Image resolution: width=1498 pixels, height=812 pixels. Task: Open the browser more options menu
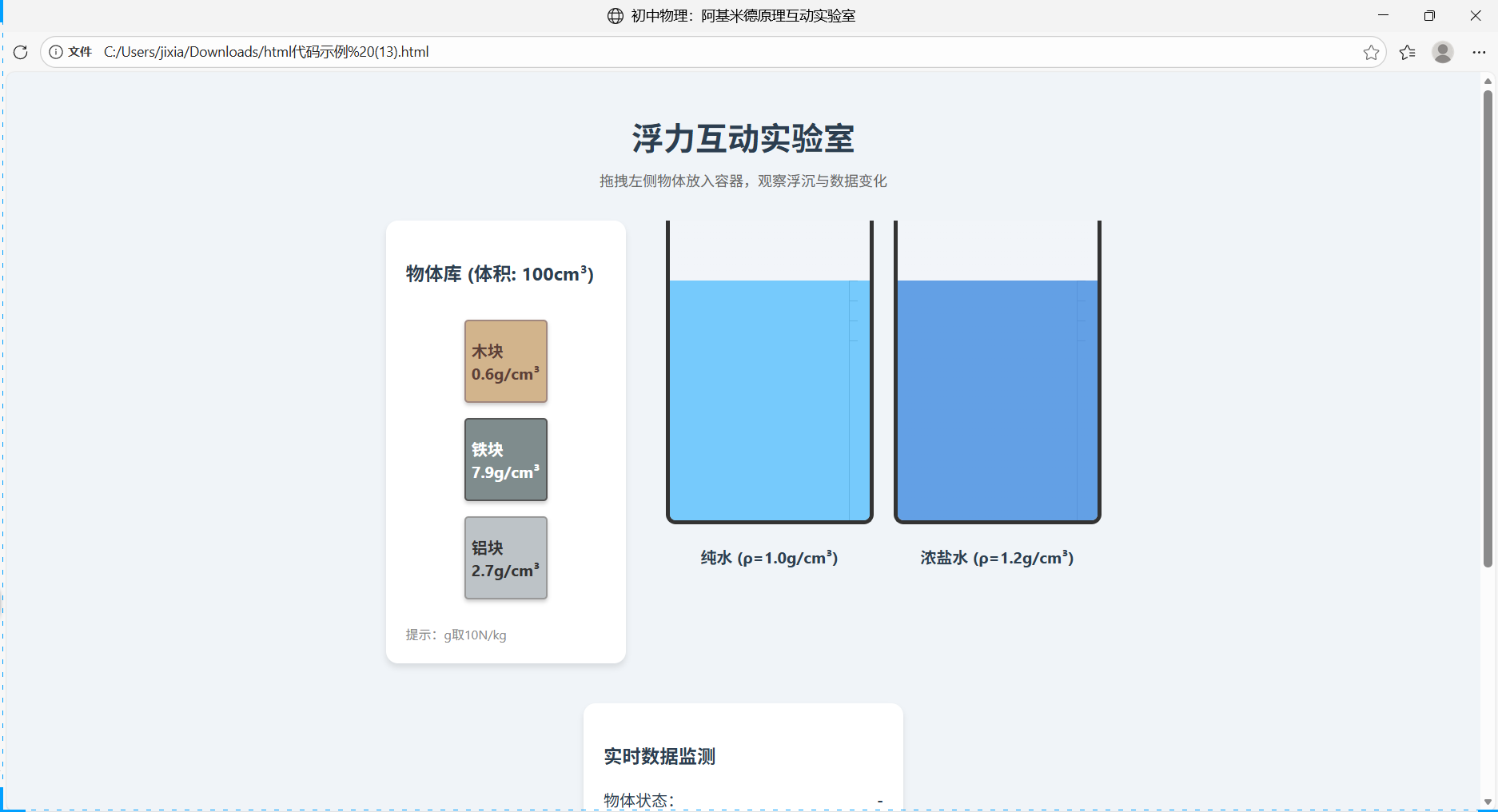pos(1480,52)
